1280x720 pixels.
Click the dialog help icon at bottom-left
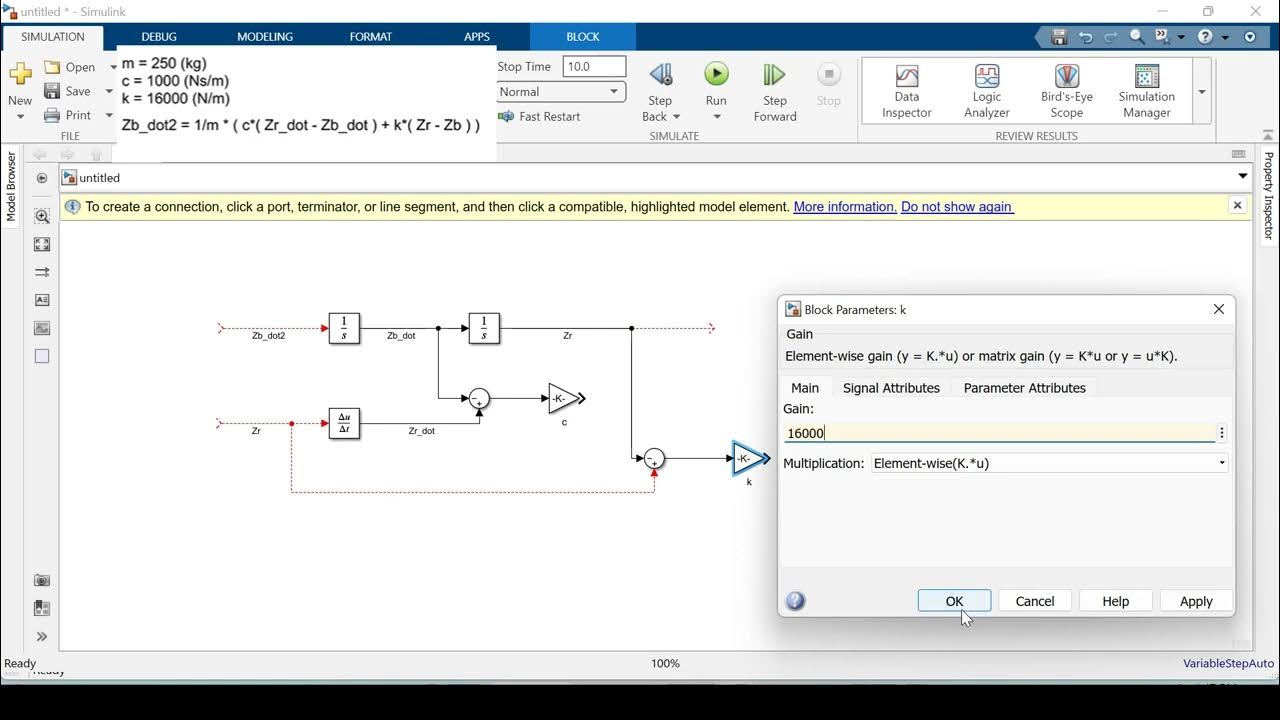click(x=796, y=601)
